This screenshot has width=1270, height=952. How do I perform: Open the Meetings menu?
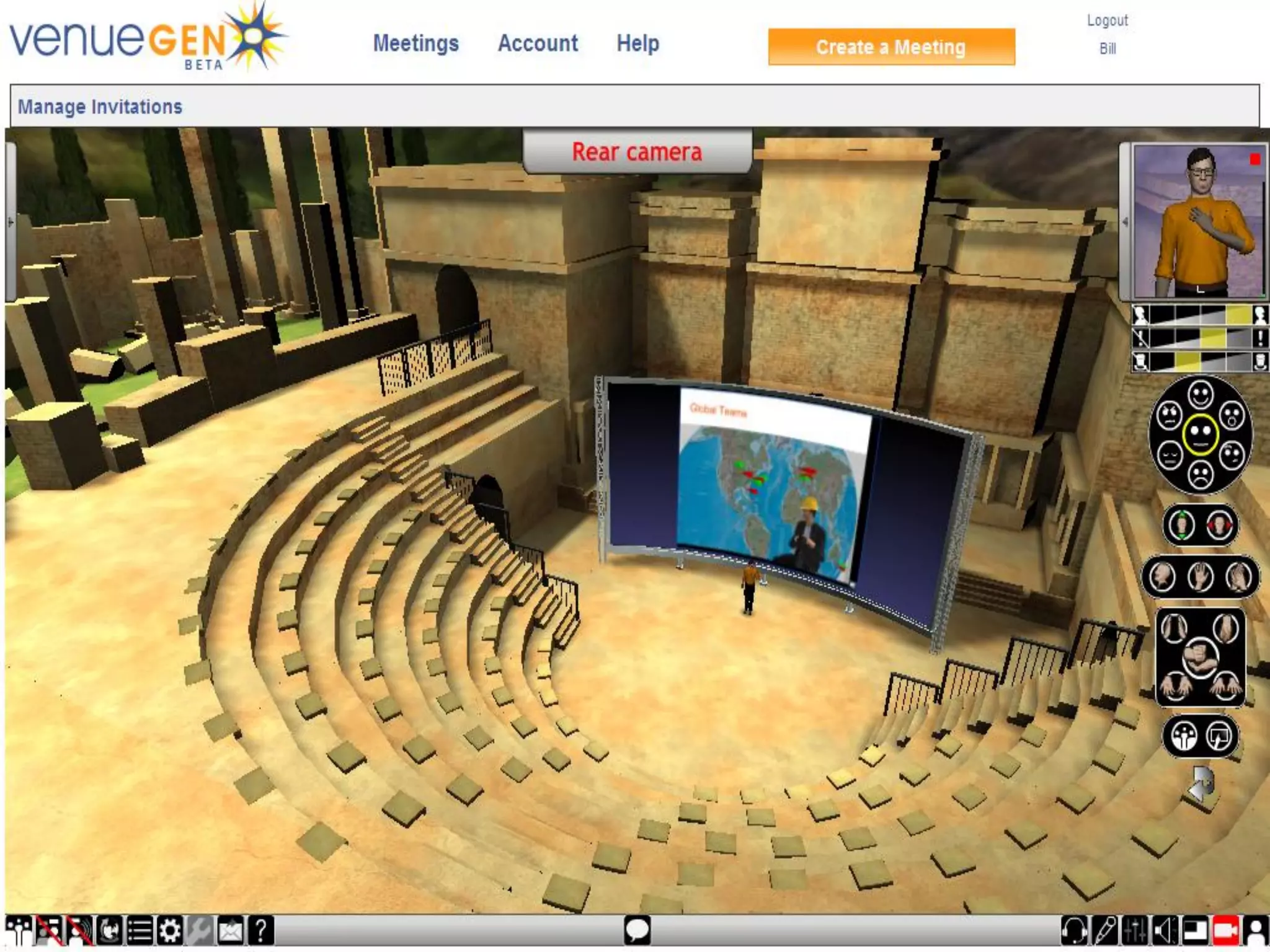(x=416, y=43)
